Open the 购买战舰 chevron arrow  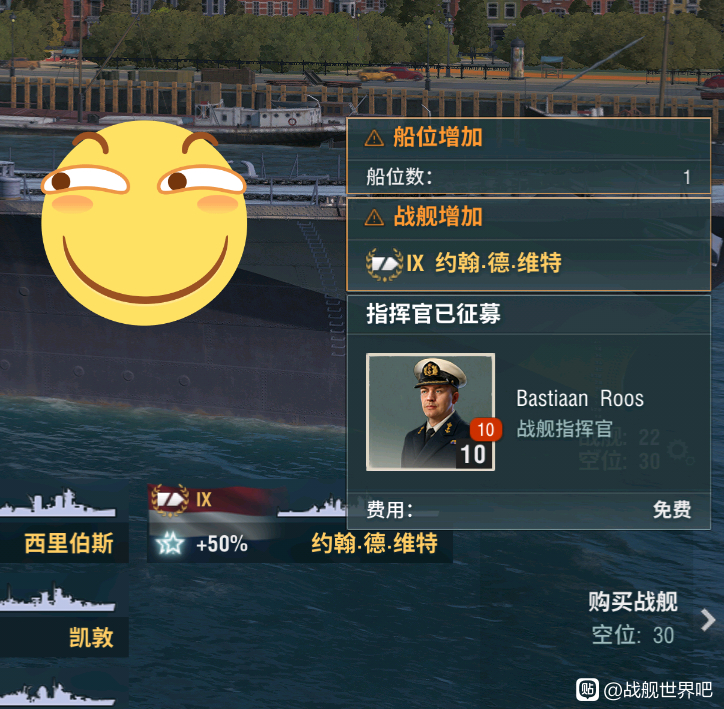pyautogui.click(x=707, y=620)
